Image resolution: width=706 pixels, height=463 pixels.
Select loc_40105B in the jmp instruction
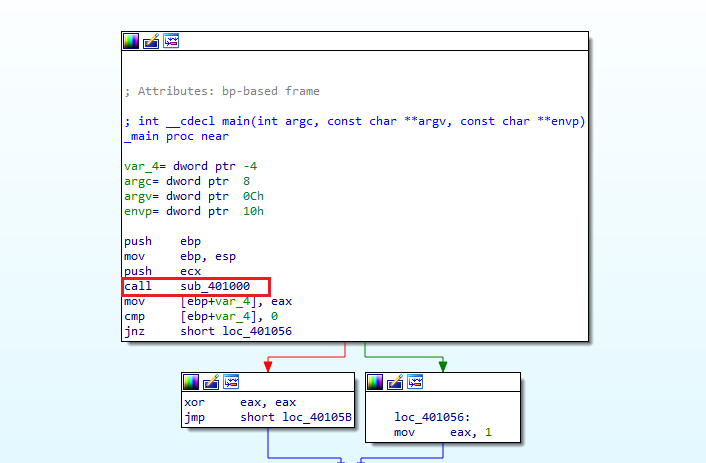317,418
